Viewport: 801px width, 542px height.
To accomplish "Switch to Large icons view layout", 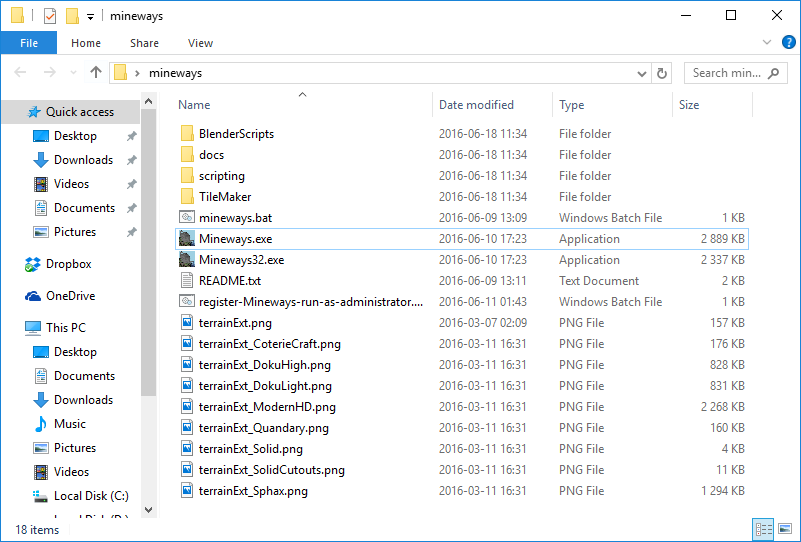I will click(785, 529).
